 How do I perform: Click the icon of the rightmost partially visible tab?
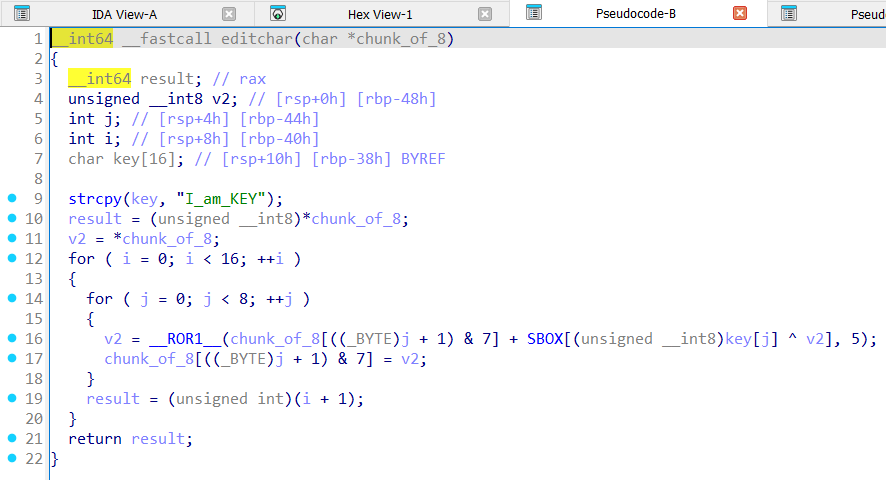(790, 14)
